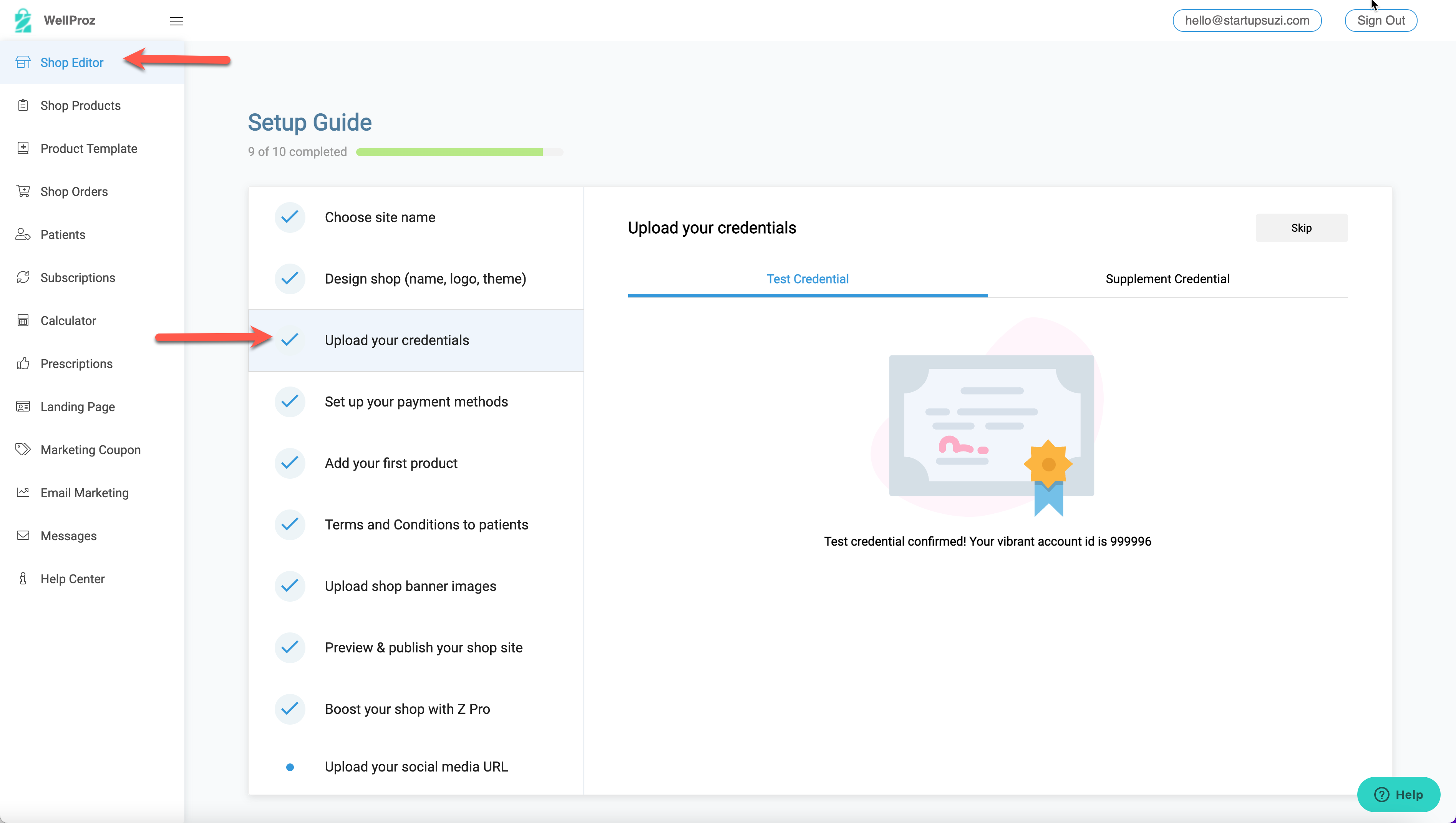The height and width of the screenshot is (823, 1456).
Task: Open the Calculator page
Action: coord(92,320)
